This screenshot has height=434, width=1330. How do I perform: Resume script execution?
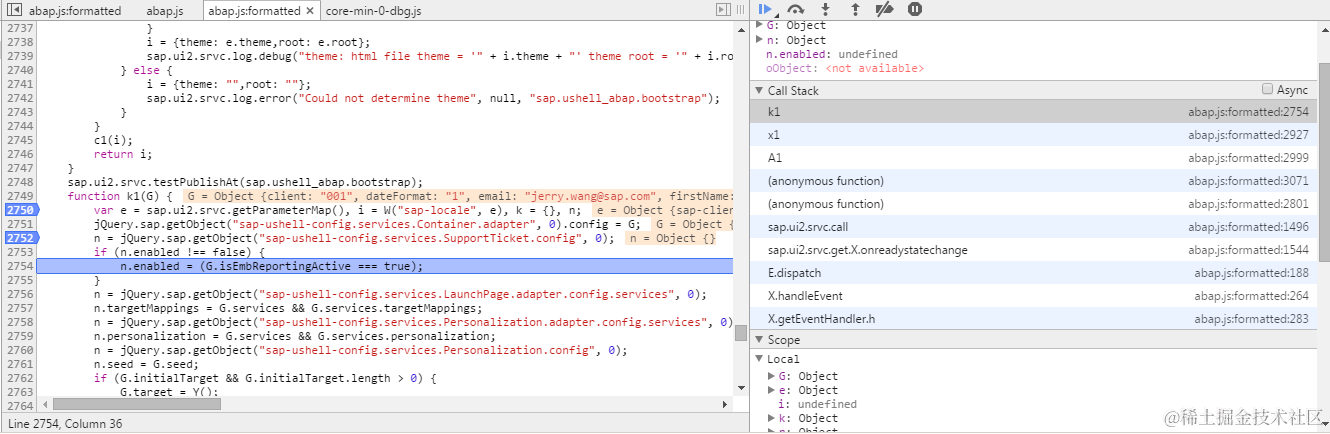[766, 9]
